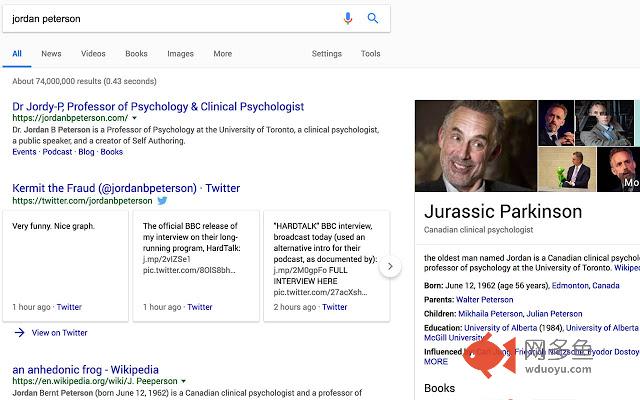
Task: Open the Very funny. Nice graph tweet card
Action: point(65,266)
